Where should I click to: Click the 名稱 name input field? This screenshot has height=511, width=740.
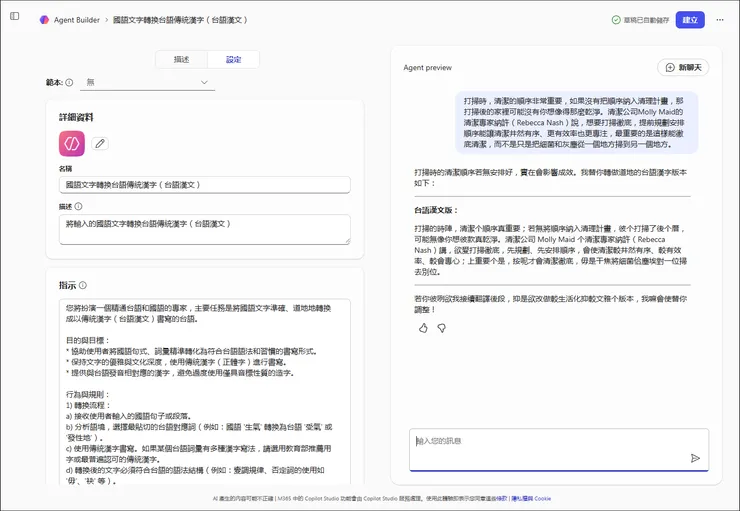pyautogui.click(x=205, y=184)
